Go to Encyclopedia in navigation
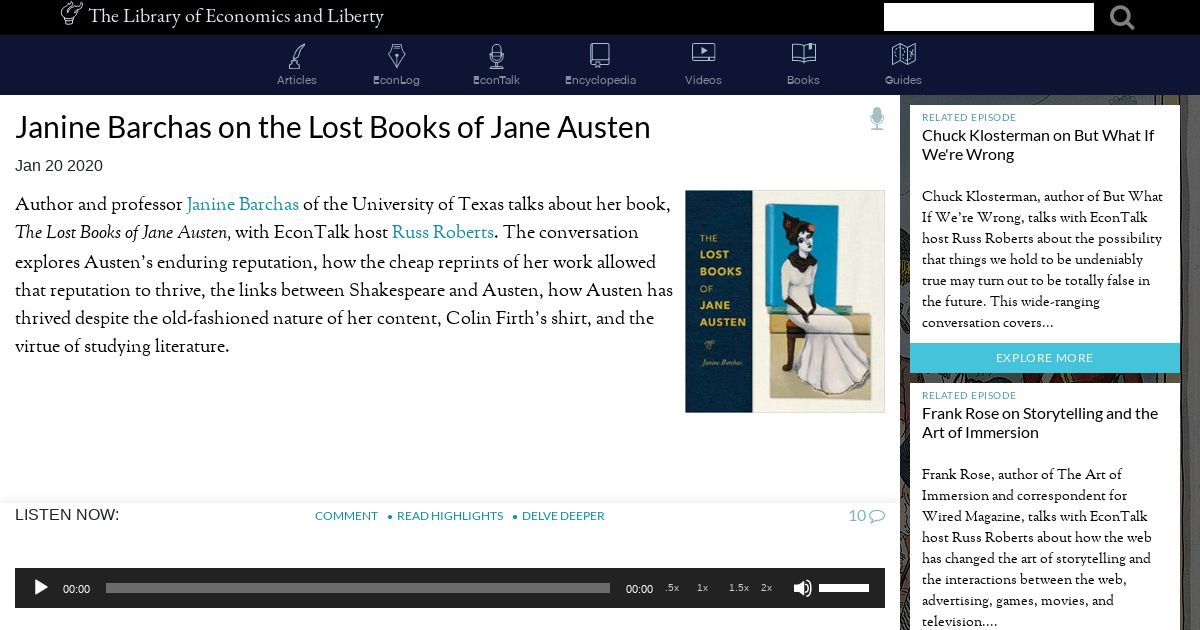The width and height of the screenshot is (1200, 630). [600, 80]
